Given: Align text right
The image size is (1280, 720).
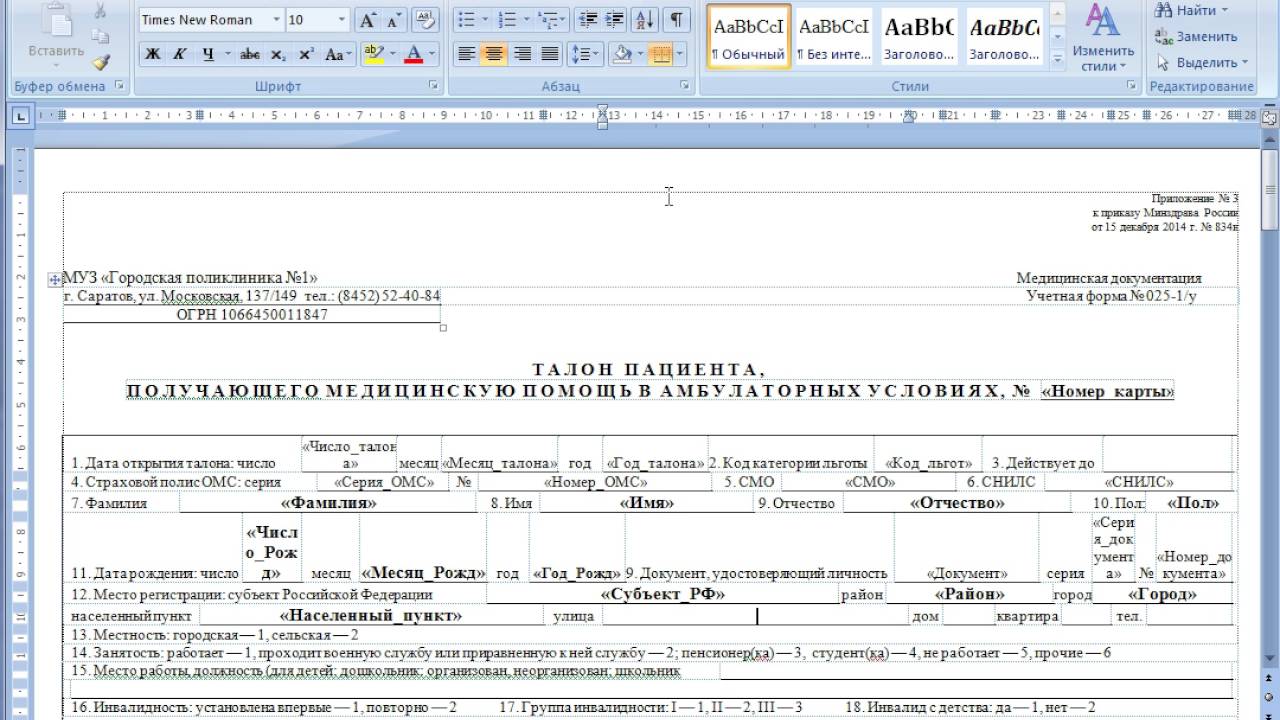Looking at the screenshot, I should tap(521, 54).
